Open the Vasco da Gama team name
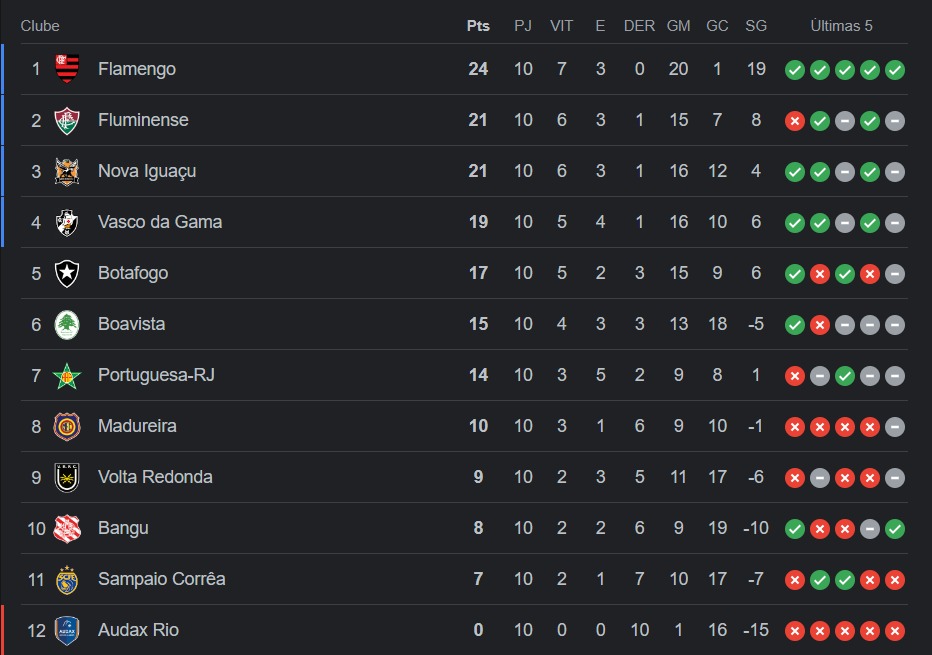 coord(160,222)
